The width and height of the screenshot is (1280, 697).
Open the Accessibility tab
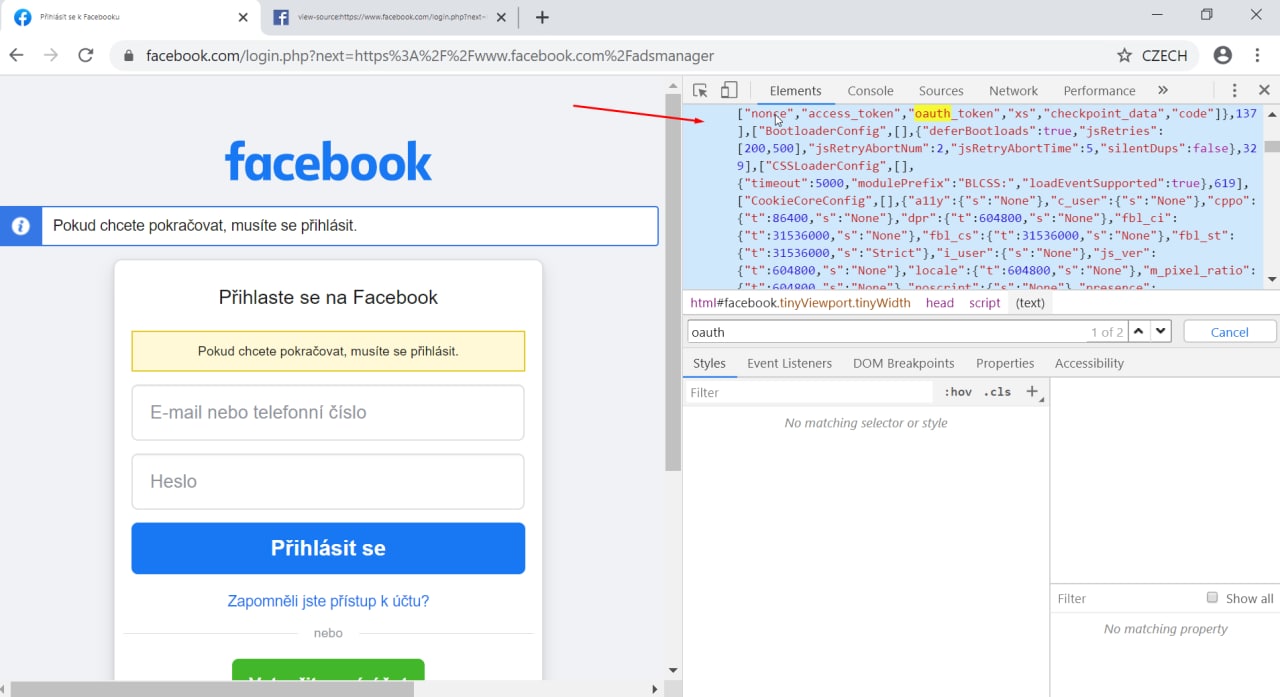(1089, 363)
